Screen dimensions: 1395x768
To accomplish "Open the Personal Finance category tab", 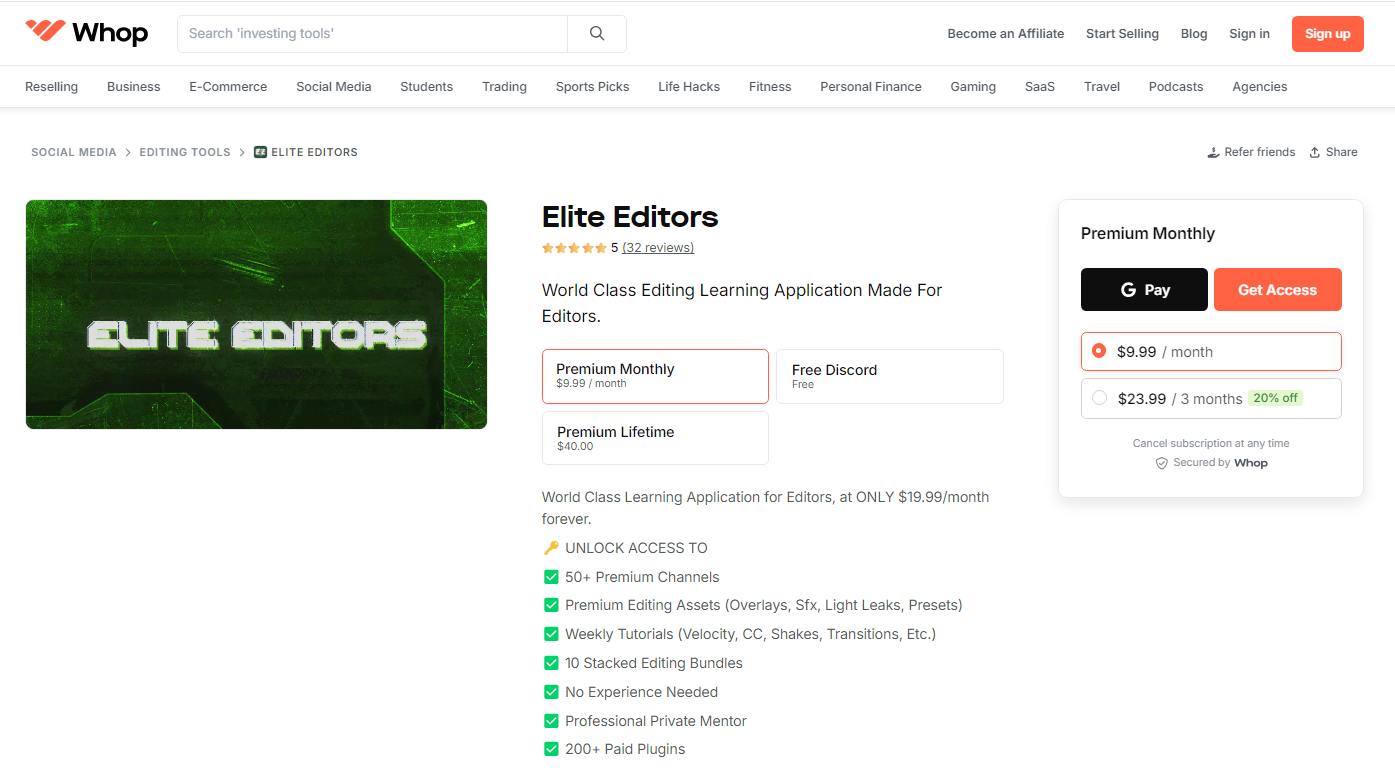I will pos(870,86).
